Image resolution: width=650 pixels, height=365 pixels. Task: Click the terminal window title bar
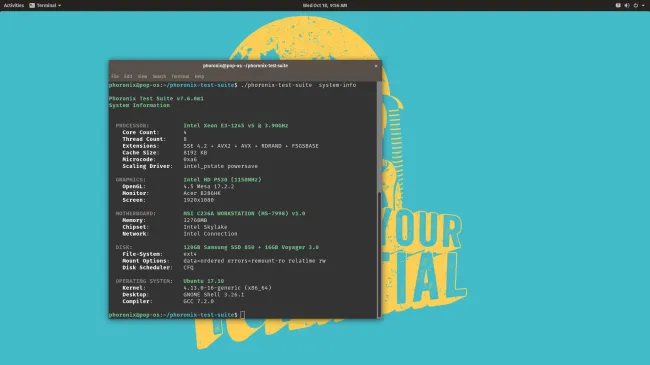(x=245, y=66)
